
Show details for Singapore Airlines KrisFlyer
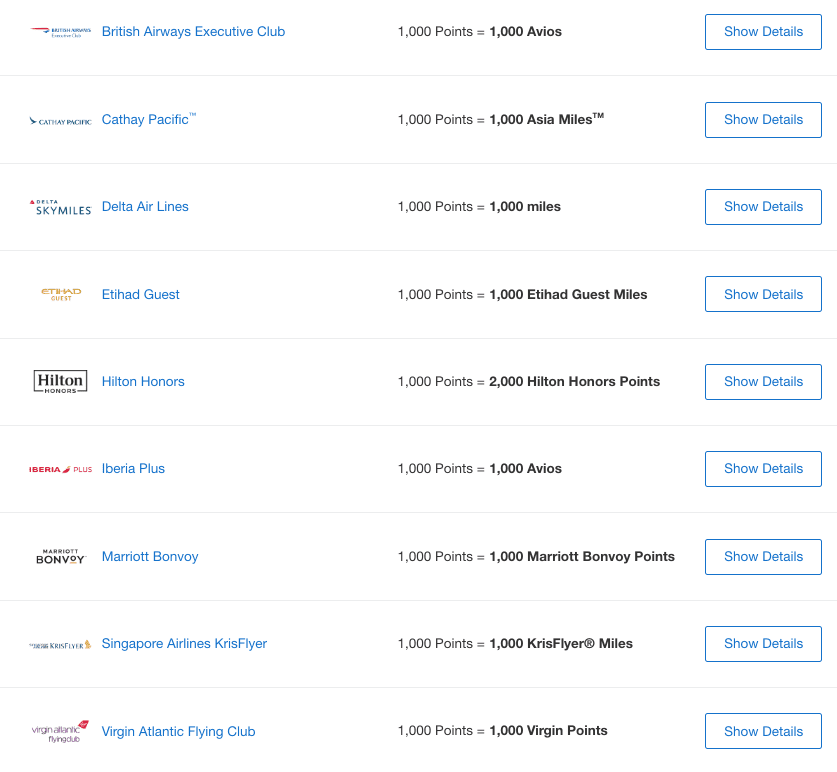point(763,643)
